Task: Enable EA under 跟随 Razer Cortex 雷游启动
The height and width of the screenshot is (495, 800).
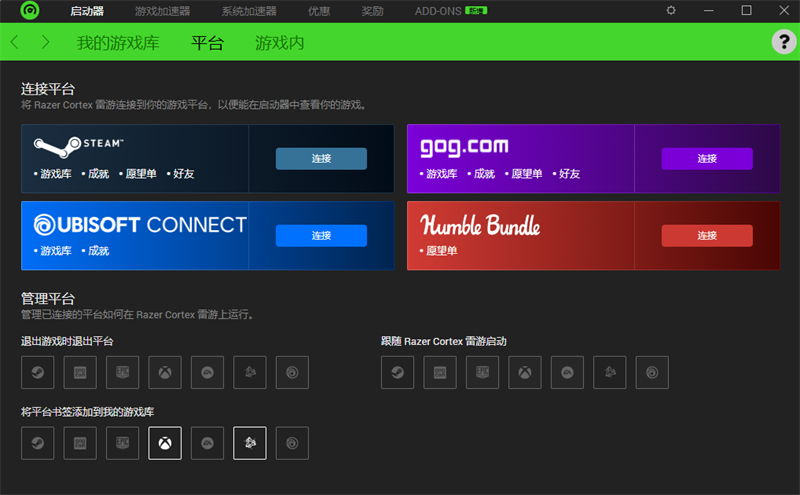Action: [567, 373]
